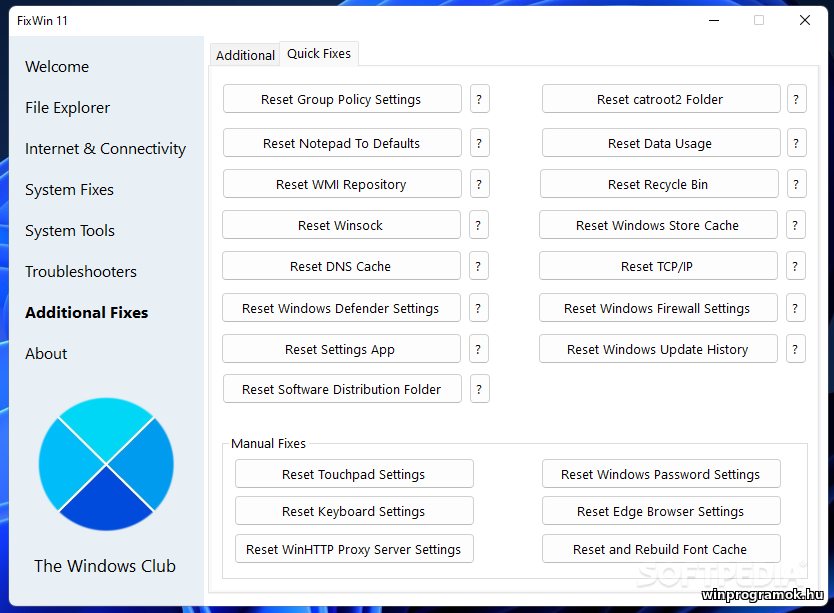Click Reset Windows Defender Settings button

341,308
